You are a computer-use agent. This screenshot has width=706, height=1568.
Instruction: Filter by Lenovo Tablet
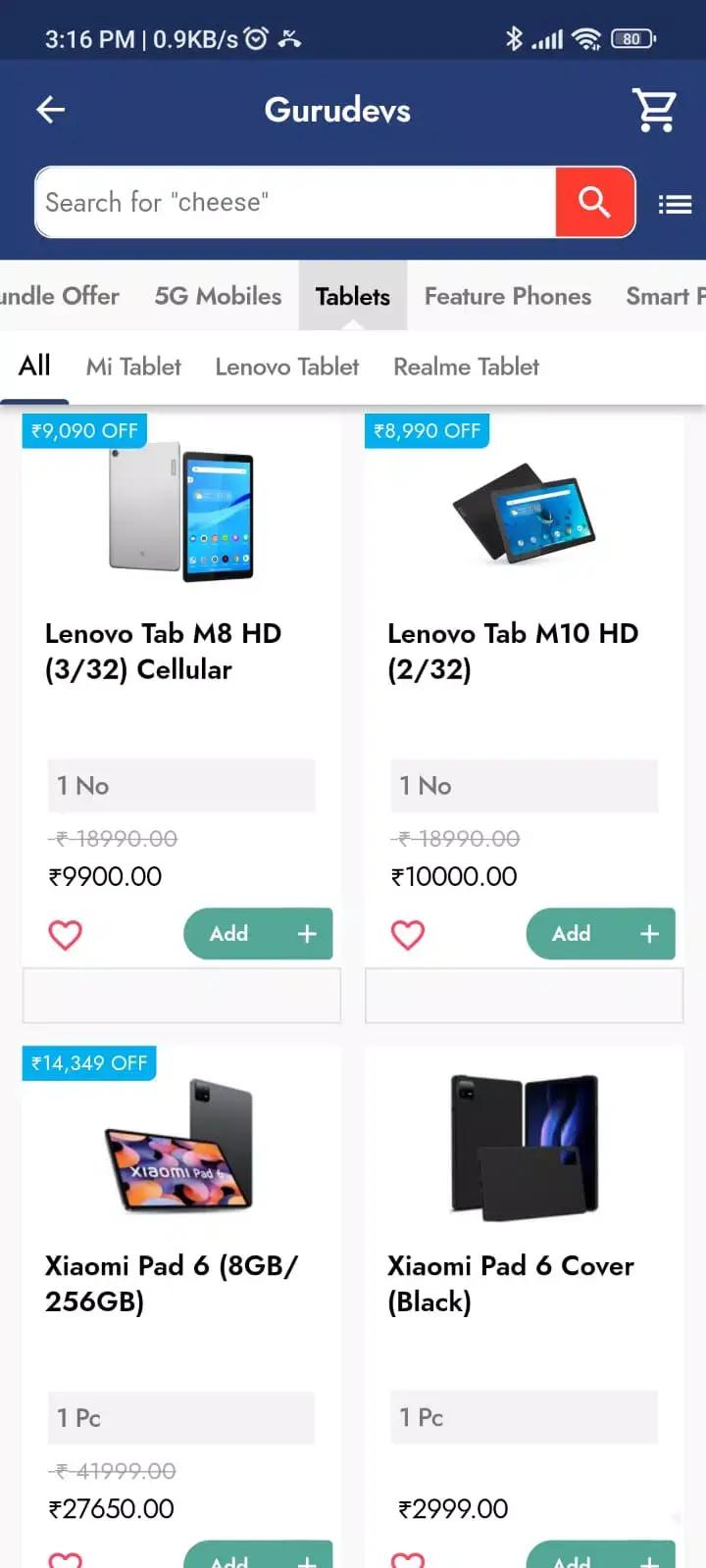point(286,367)
